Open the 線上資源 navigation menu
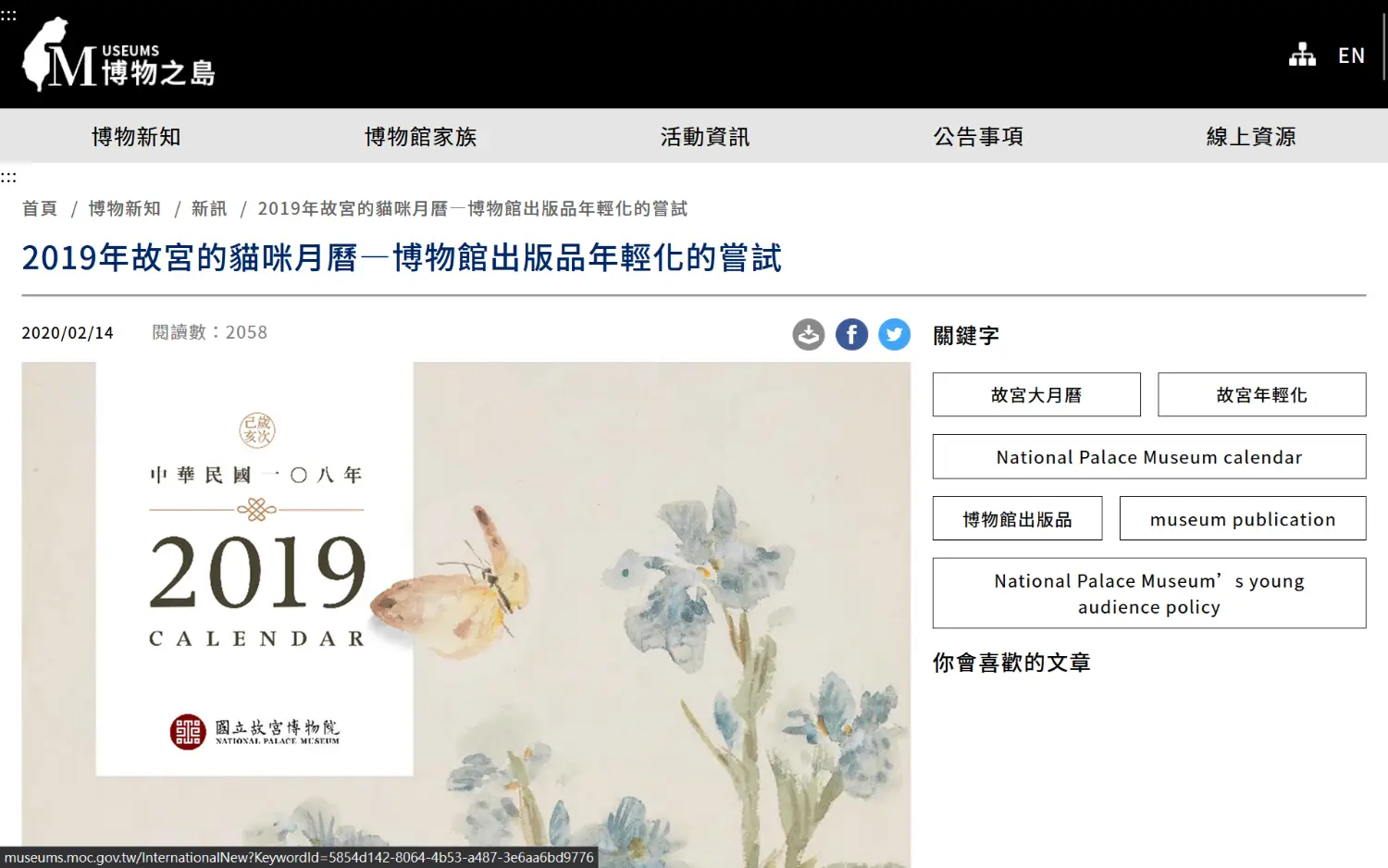Screen dimensions: 1388x868 pos(1251,137)
